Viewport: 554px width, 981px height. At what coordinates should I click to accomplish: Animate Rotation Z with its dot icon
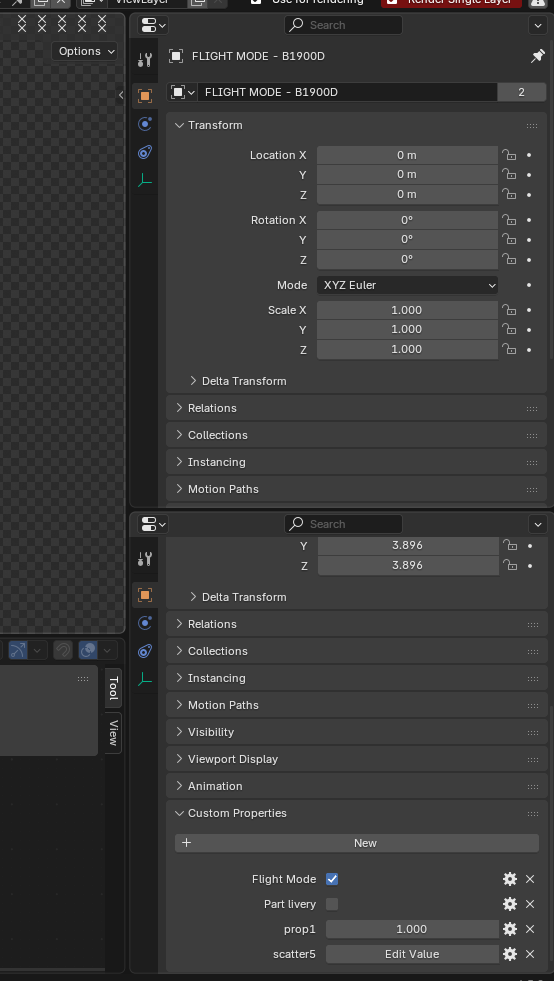tap(529, 260)
